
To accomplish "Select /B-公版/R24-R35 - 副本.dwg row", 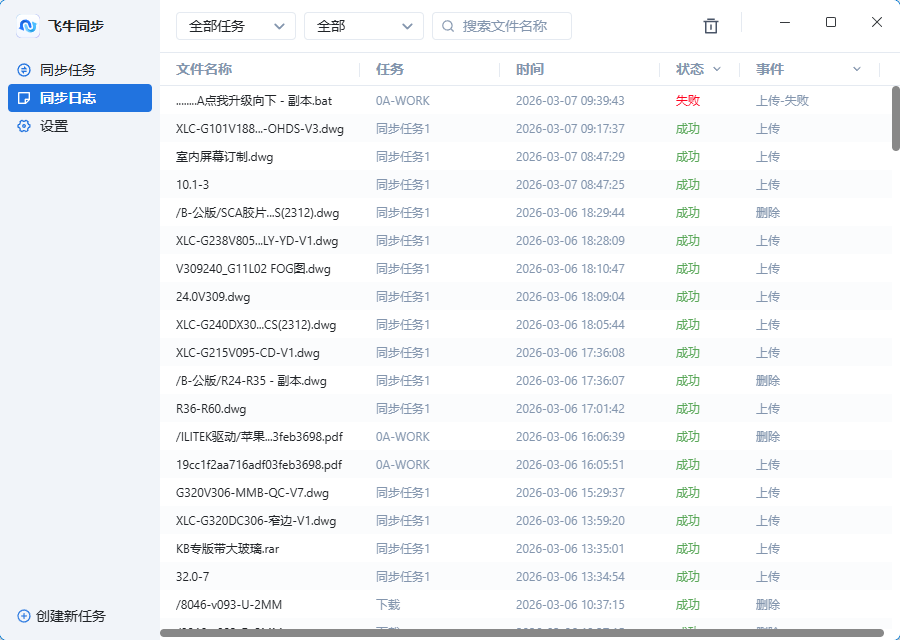I will pyautogui.click(x=525, y=381).
